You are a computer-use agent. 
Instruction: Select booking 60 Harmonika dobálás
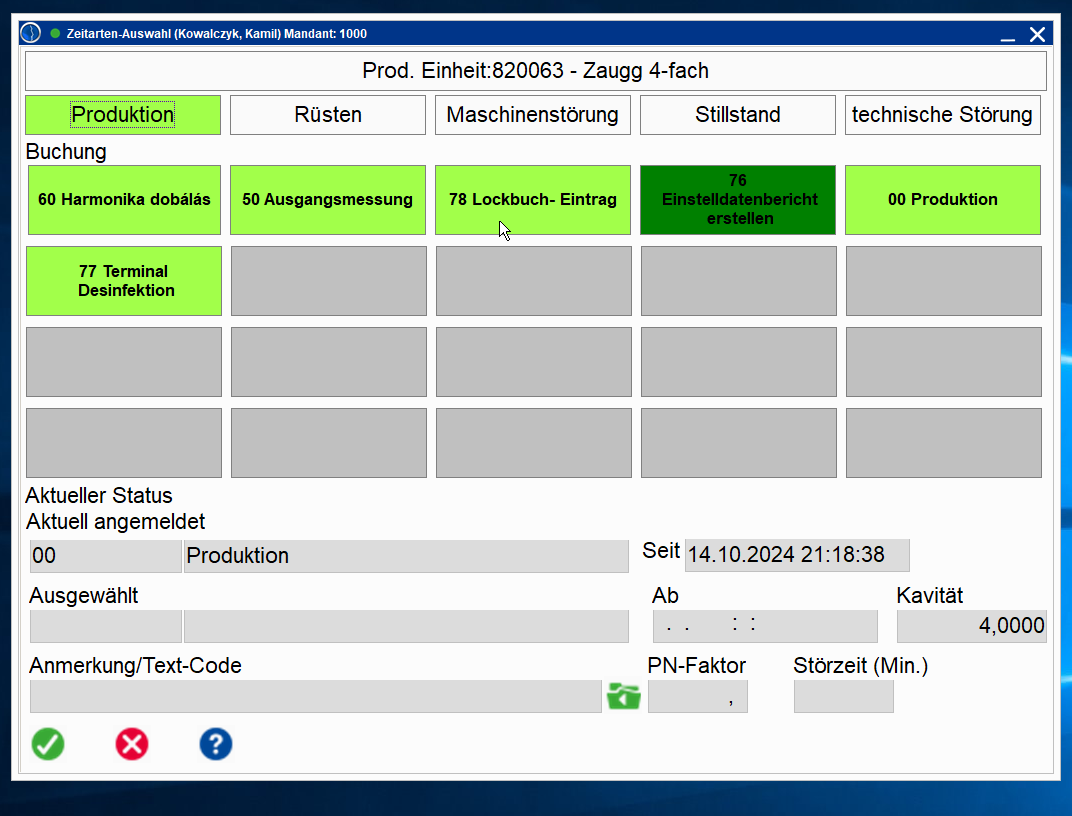[x=124, y=200]
